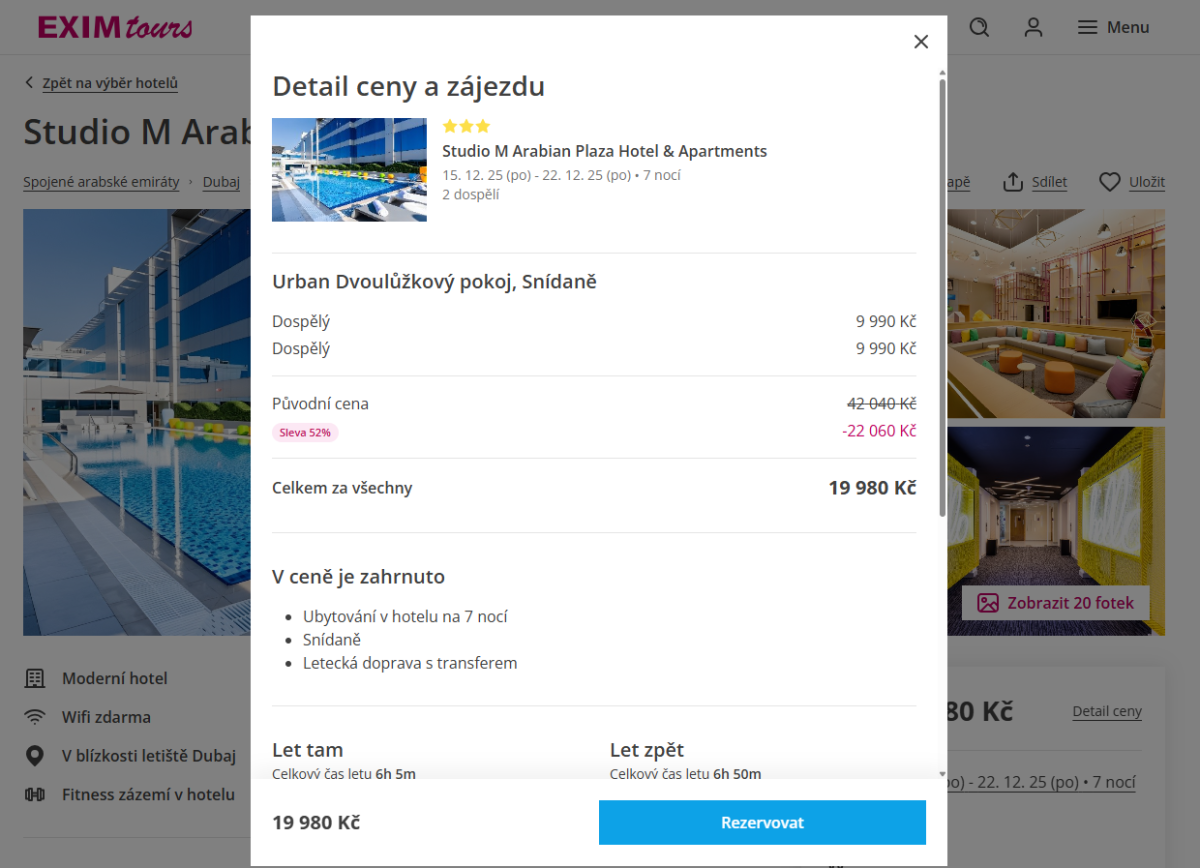Click the EXIM tours logo
Image resolution: width=1200 pixels, height=868 pixels.
(115, 27)
